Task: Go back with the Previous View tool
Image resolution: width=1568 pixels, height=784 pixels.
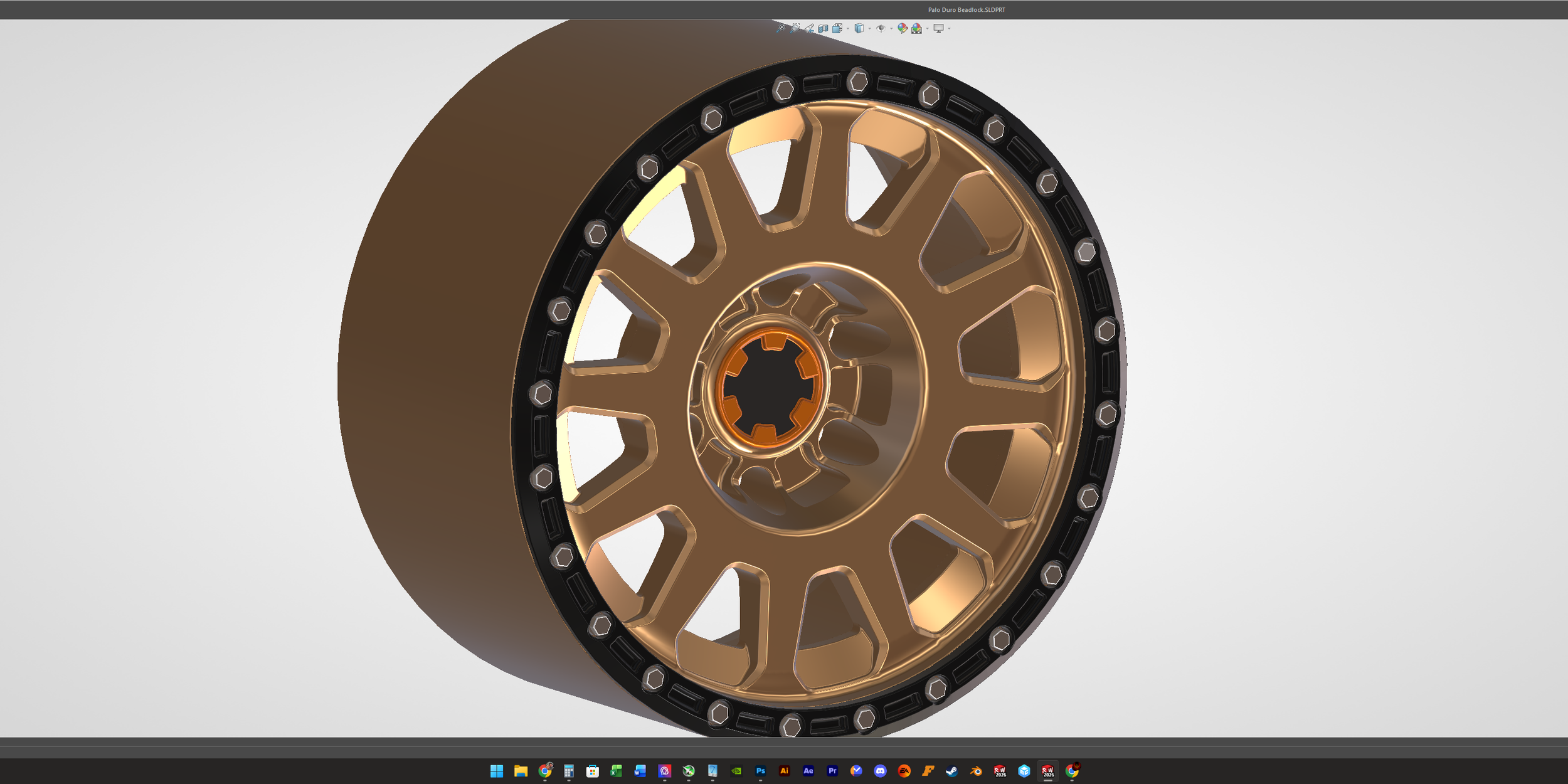Action: pos(810,28)
